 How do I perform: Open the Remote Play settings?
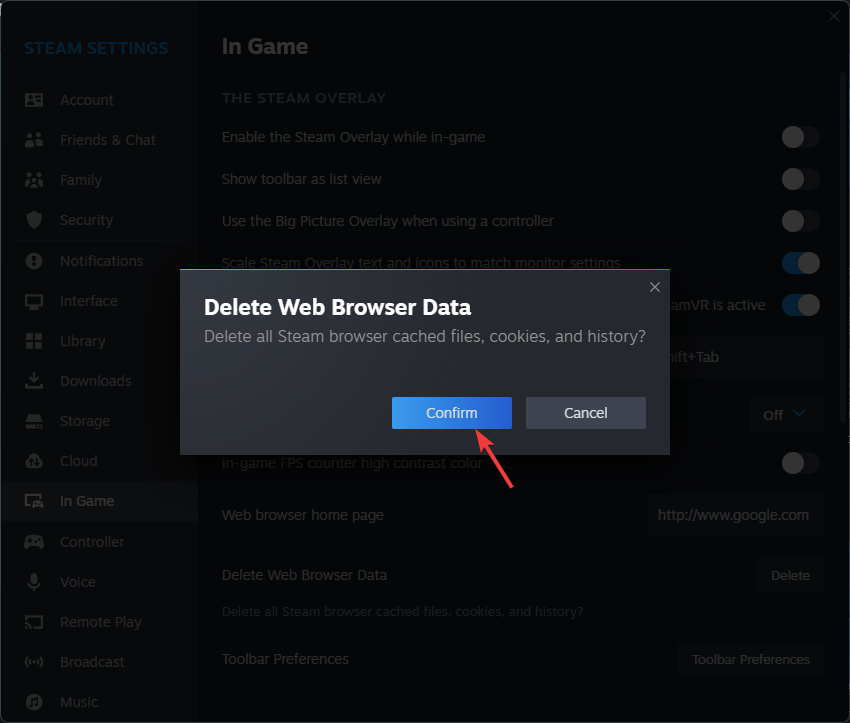100,622
